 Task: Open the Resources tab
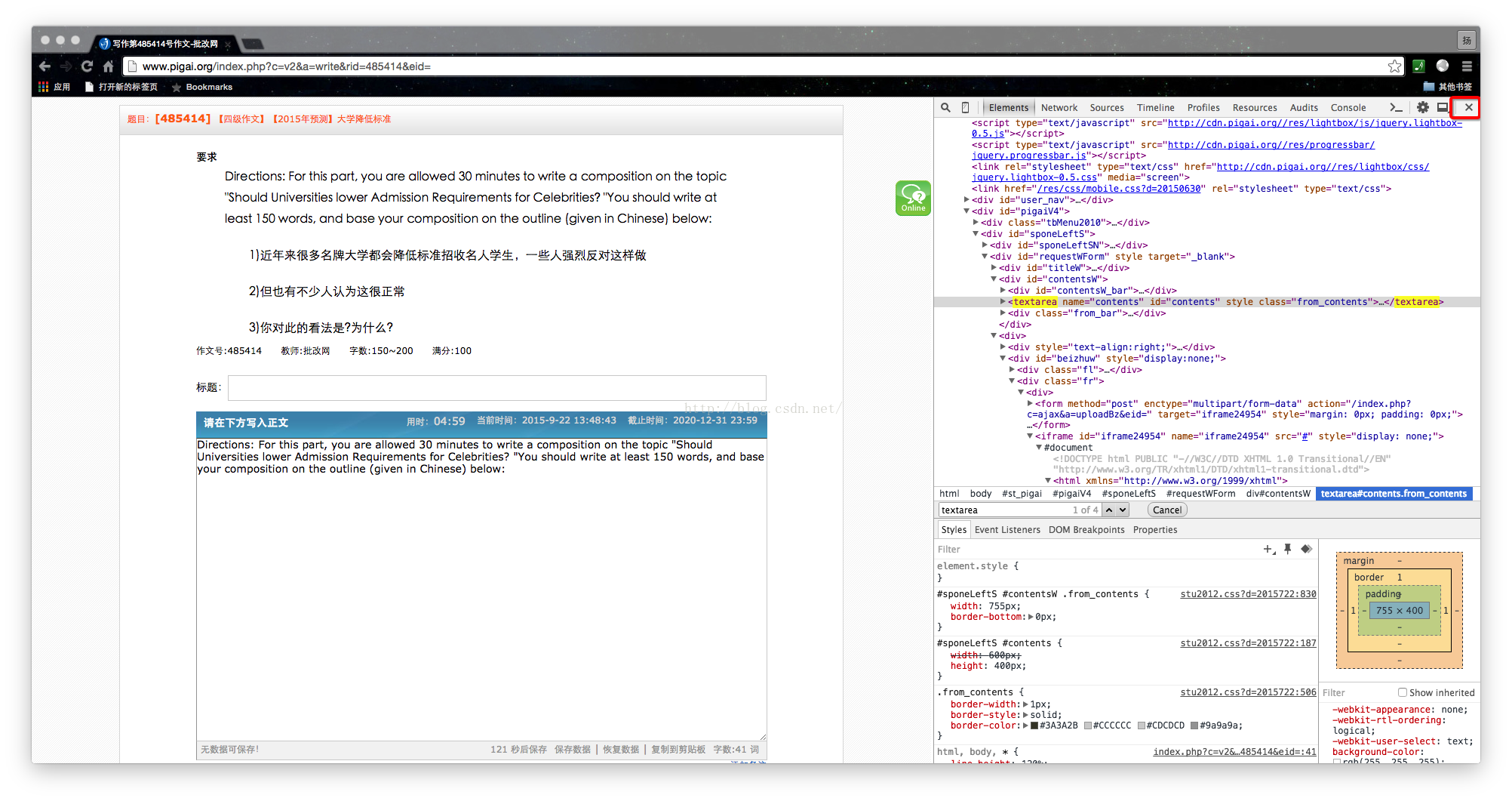tap(1255, 108)
